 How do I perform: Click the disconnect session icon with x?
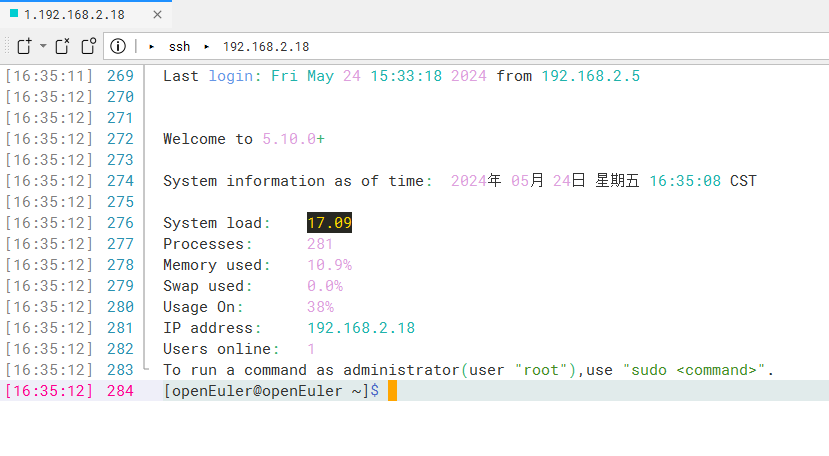coord(62,47)
